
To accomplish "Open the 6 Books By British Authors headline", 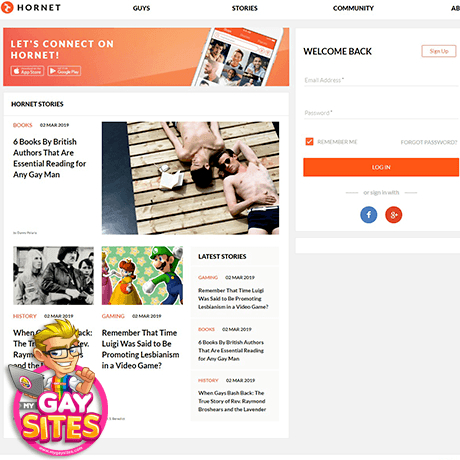I will pos(49,158).
